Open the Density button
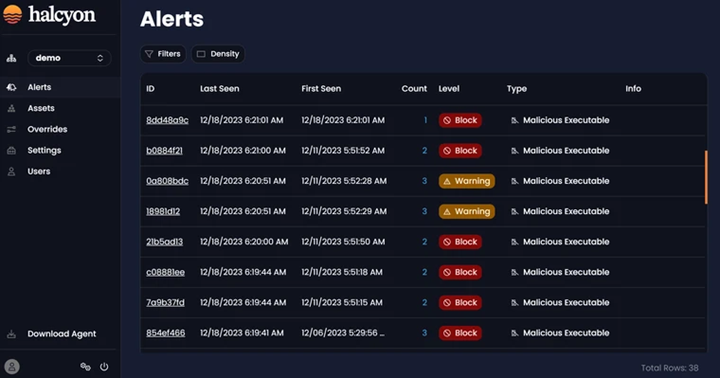Viewport: 720px width, 378px height. [218, 54]
